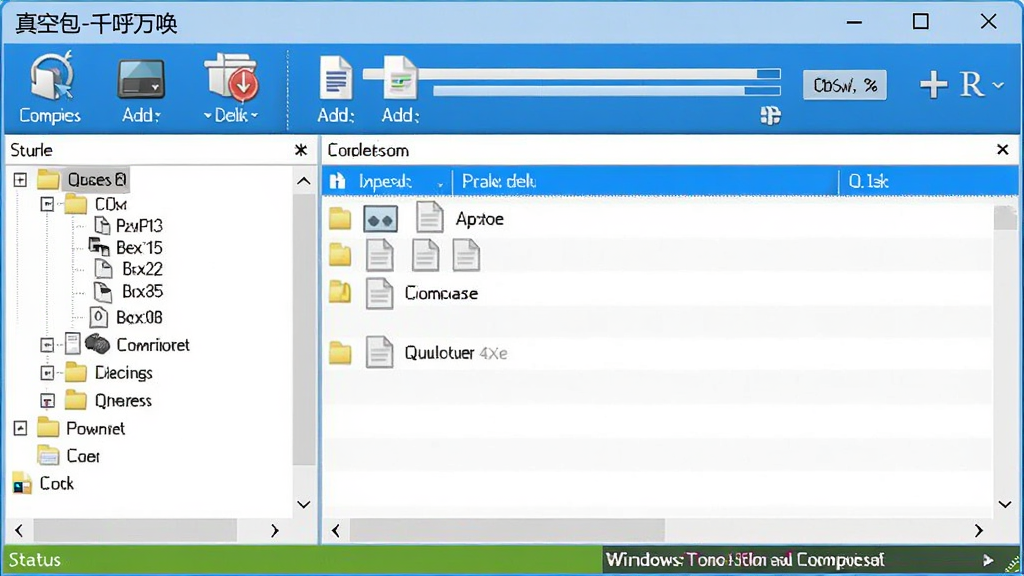Viewport: 1024px width, 576px height.
Task: Click the asterisk icon in the Sturle header
Action: [x=300, y=150]
